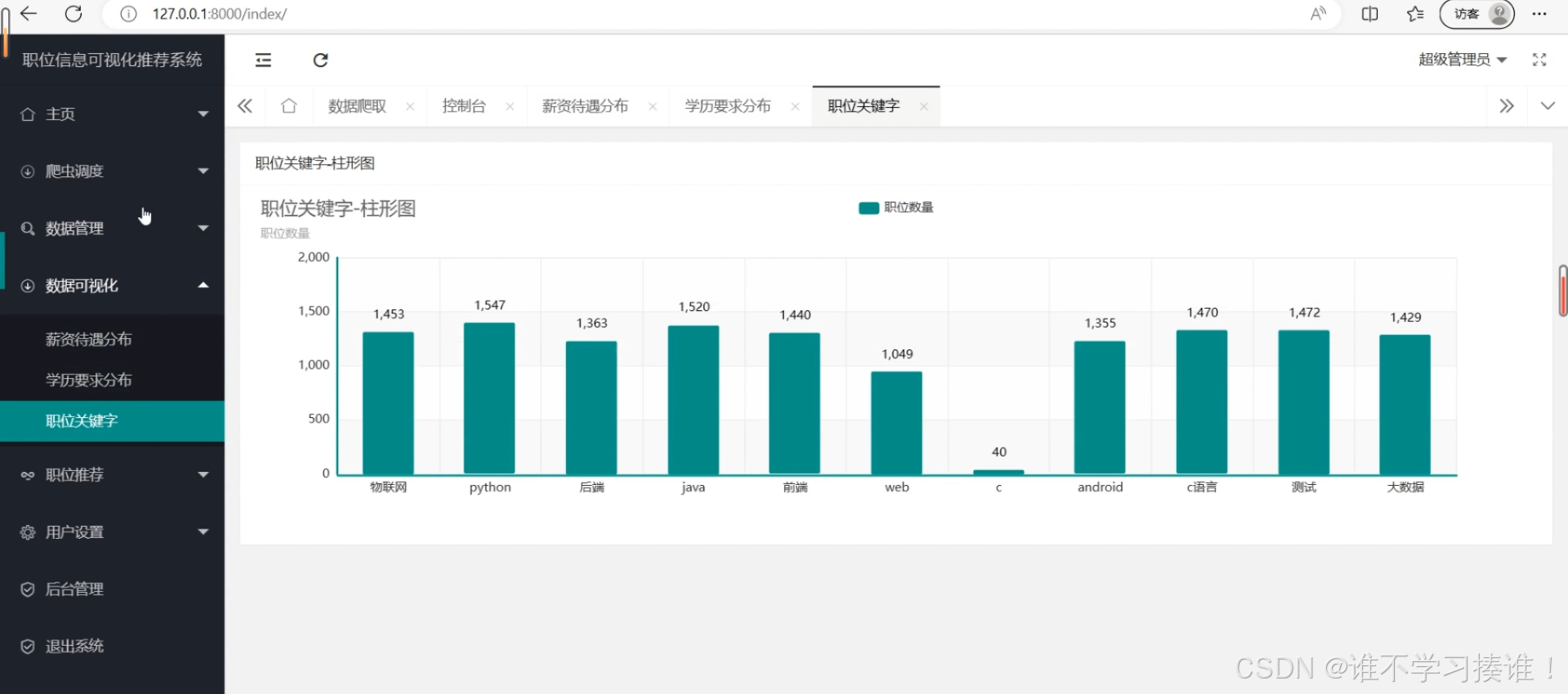The height and width of the screenshot is (694, 1568).
Task: Reload the page using browser refresh icon
Action: 73,13
